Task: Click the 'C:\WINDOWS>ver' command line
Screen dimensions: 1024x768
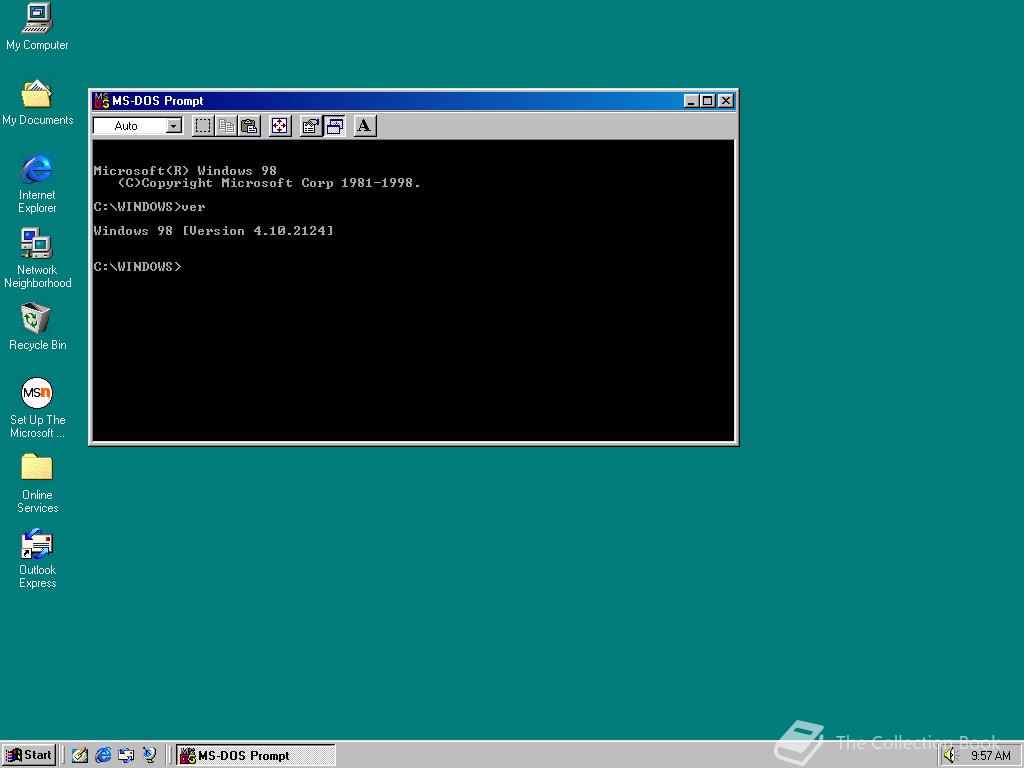Action: (150, 207)
